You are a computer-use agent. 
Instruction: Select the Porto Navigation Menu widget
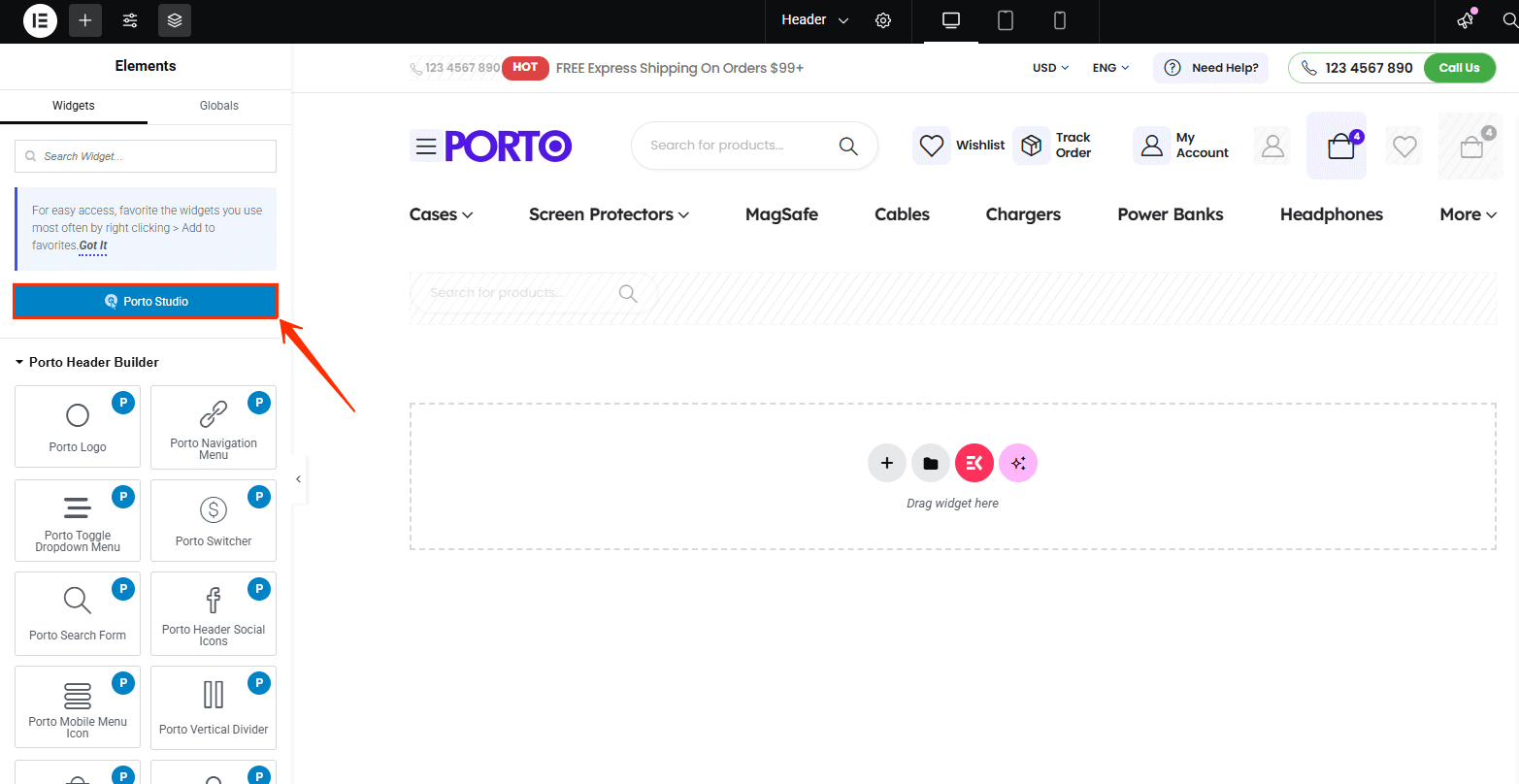click(x=214, y=426)
